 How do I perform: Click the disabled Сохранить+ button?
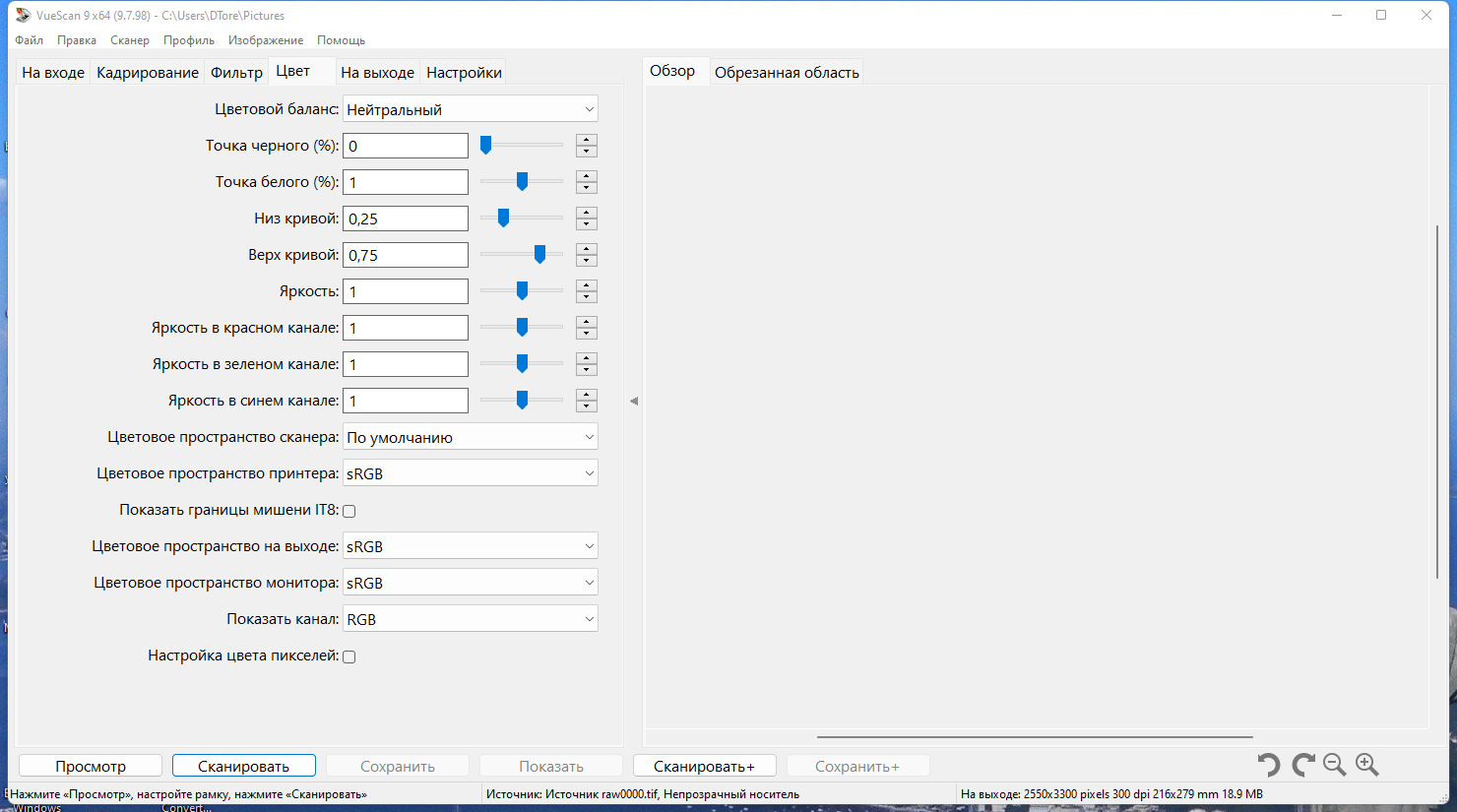858,766
